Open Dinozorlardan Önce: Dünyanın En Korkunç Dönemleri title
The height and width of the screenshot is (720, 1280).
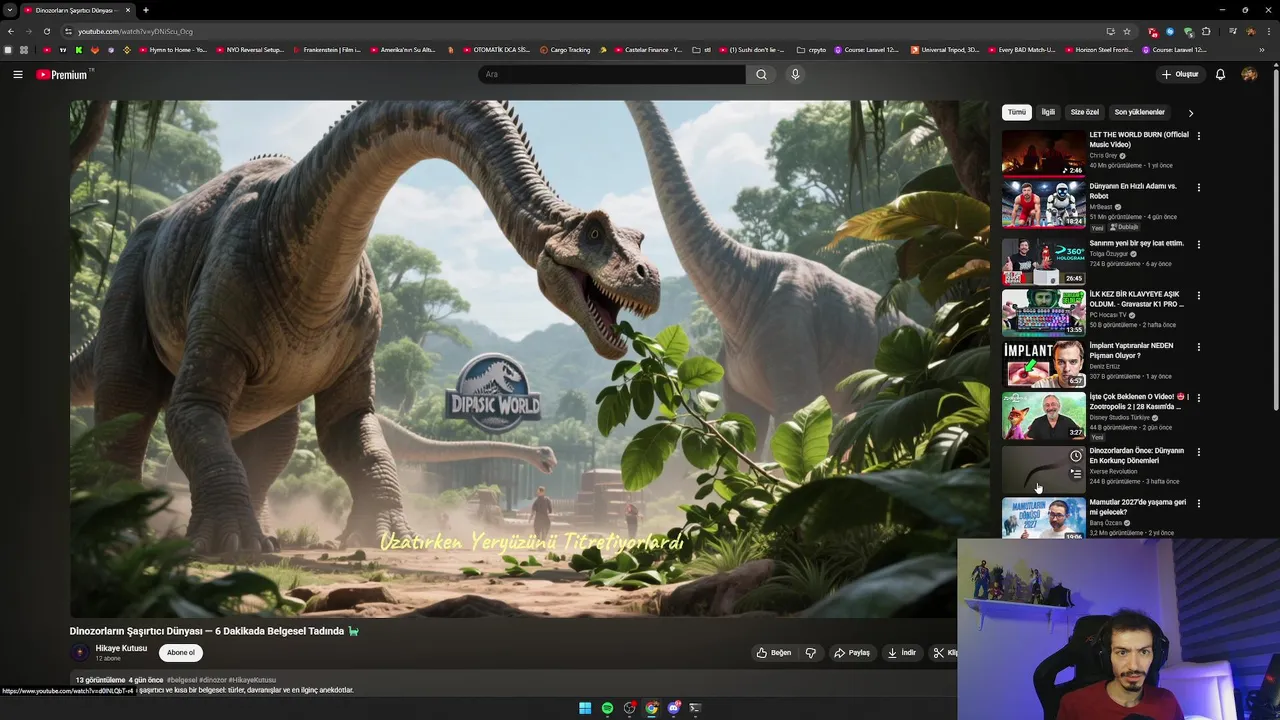(x=1137, y=455)
